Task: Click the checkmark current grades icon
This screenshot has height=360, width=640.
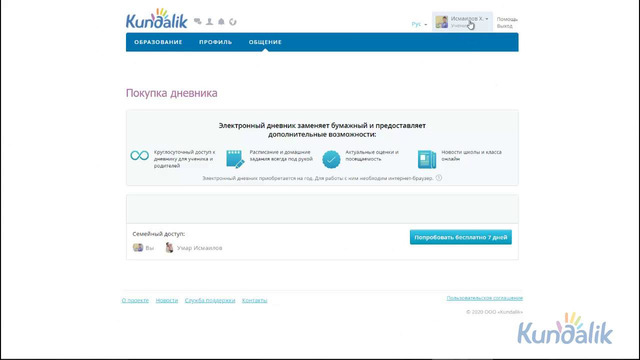Action: click(x=331, y=159)
